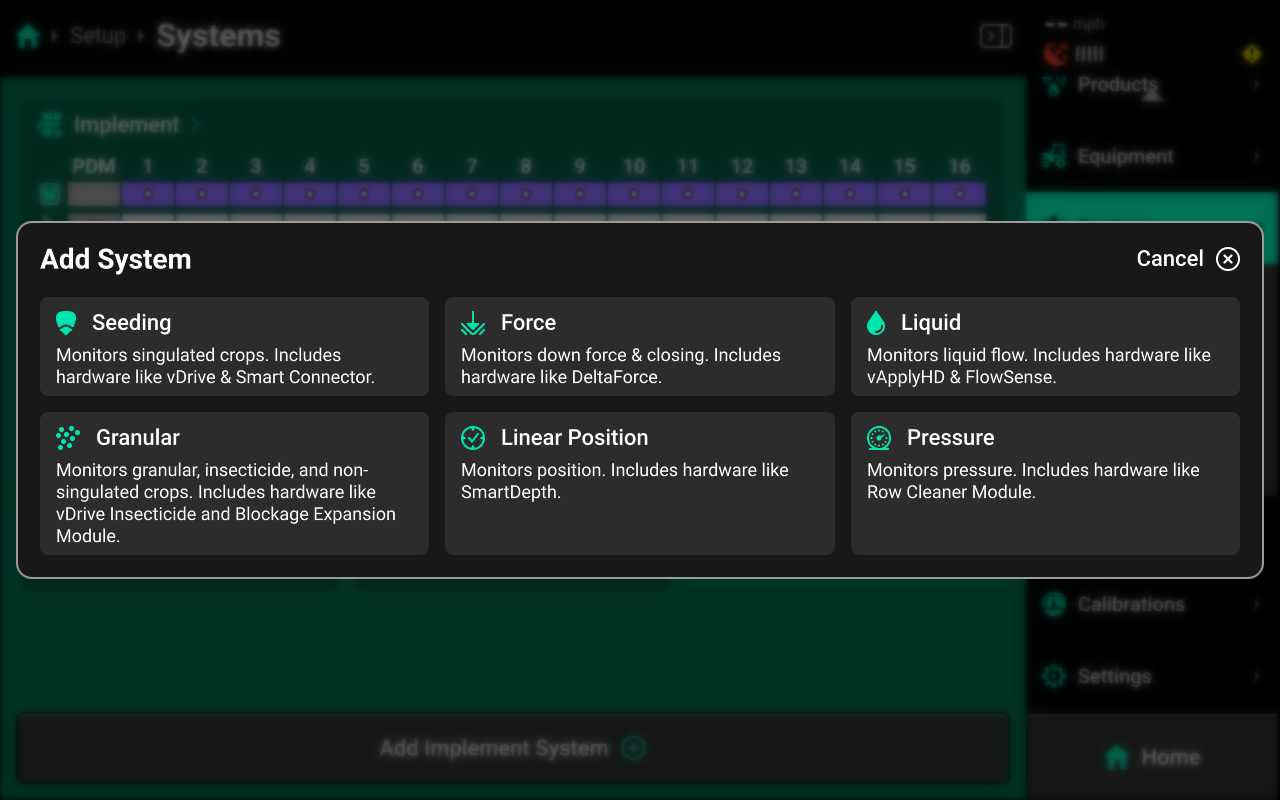Select the Granular system description text
Screen dimensions: 1280x800
click(x=226, y=503)
